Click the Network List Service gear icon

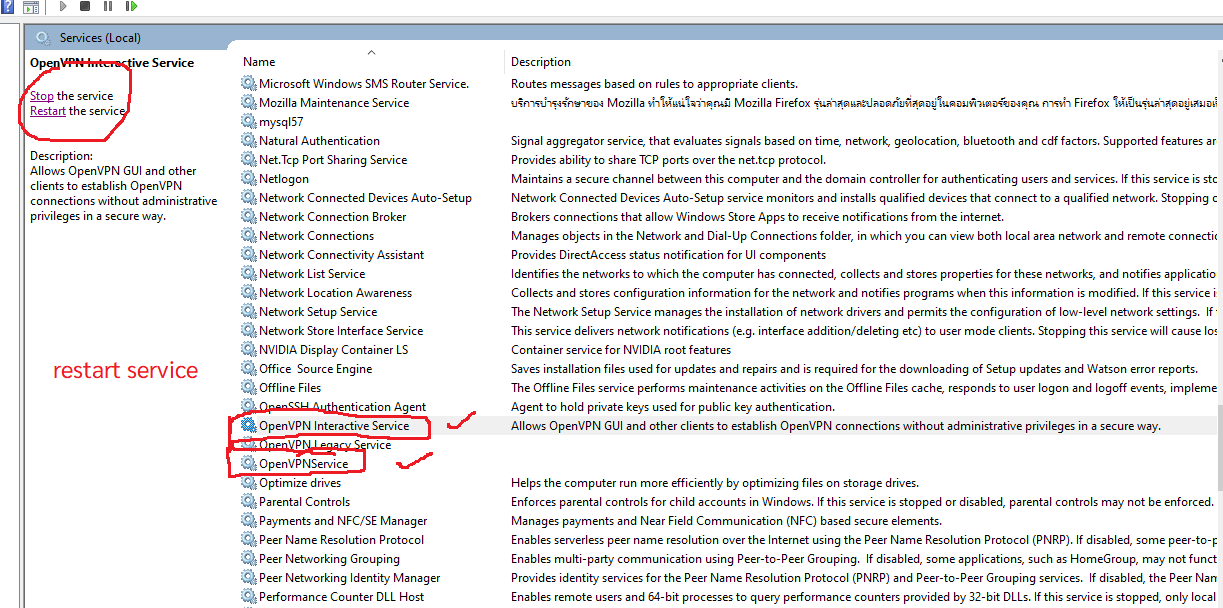(x=249, y=274)
